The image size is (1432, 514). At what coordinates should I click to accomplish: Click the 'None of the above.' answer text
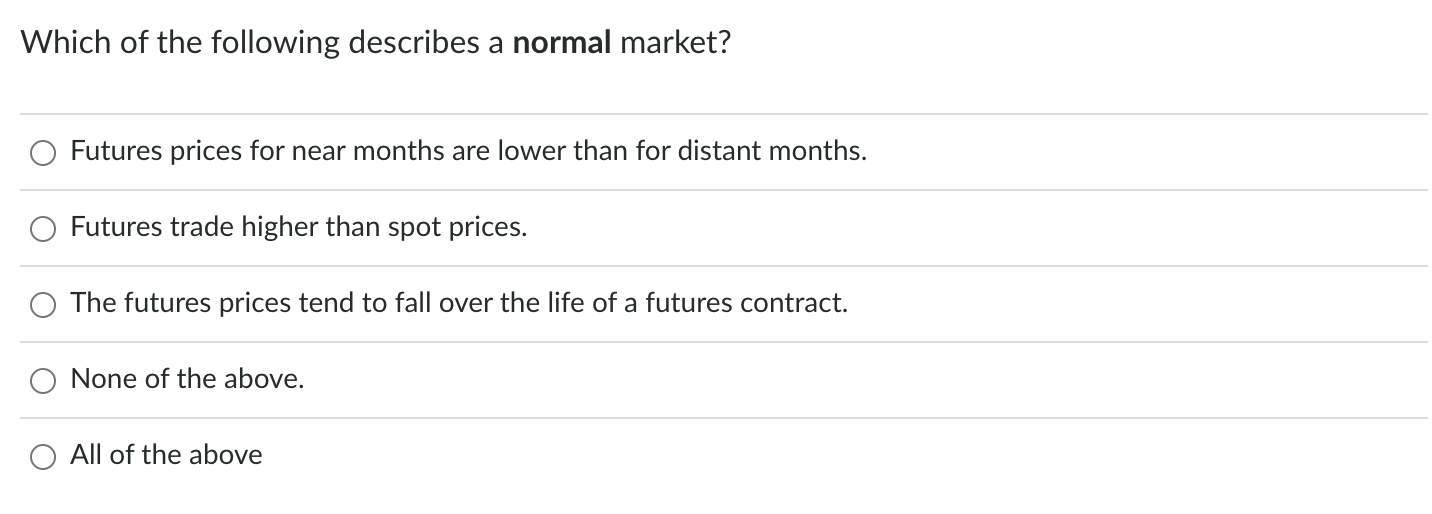[x=187, y=379]
